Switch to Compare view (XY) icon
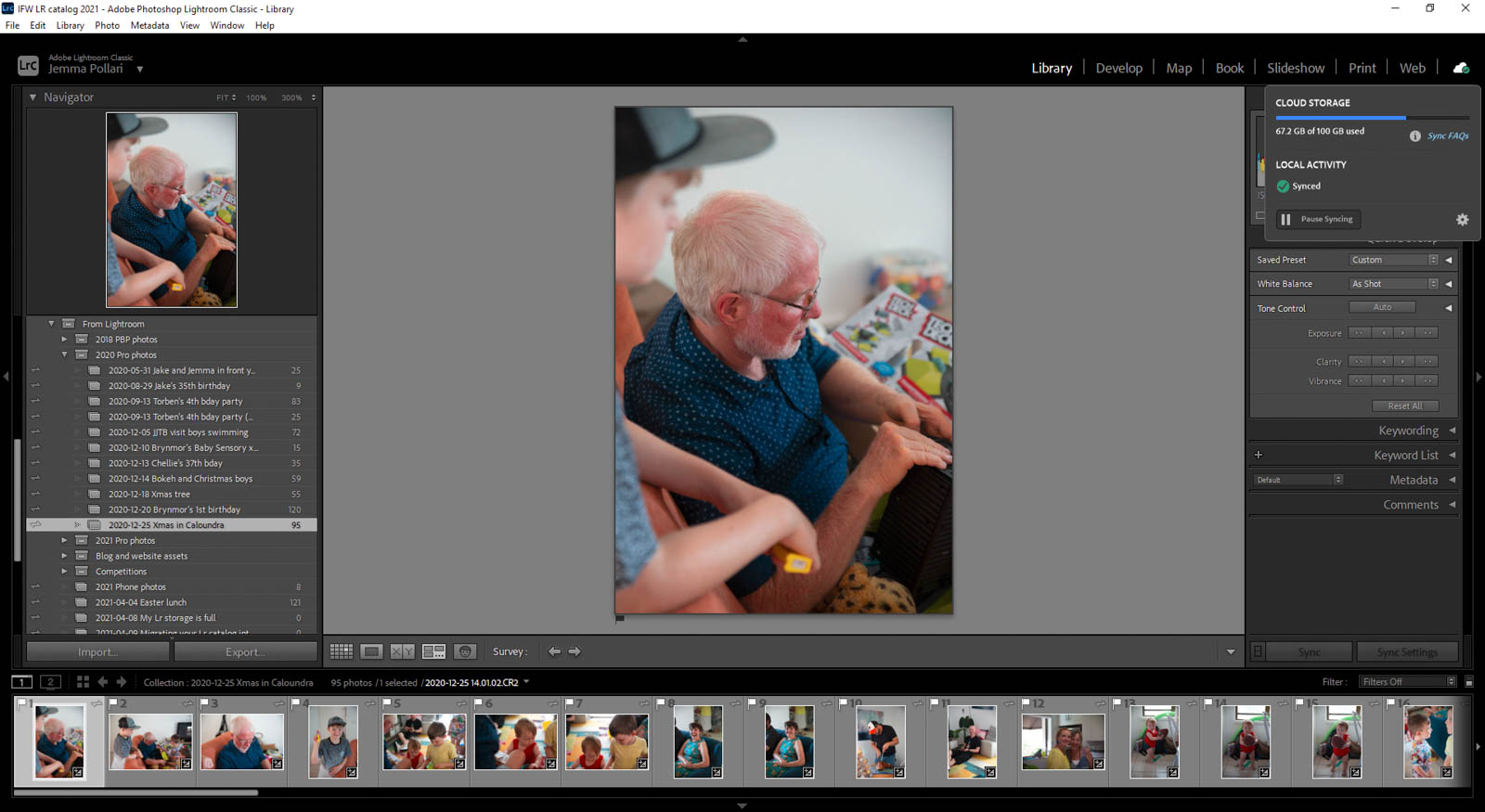1485x812 pixels. coord(402,651)
